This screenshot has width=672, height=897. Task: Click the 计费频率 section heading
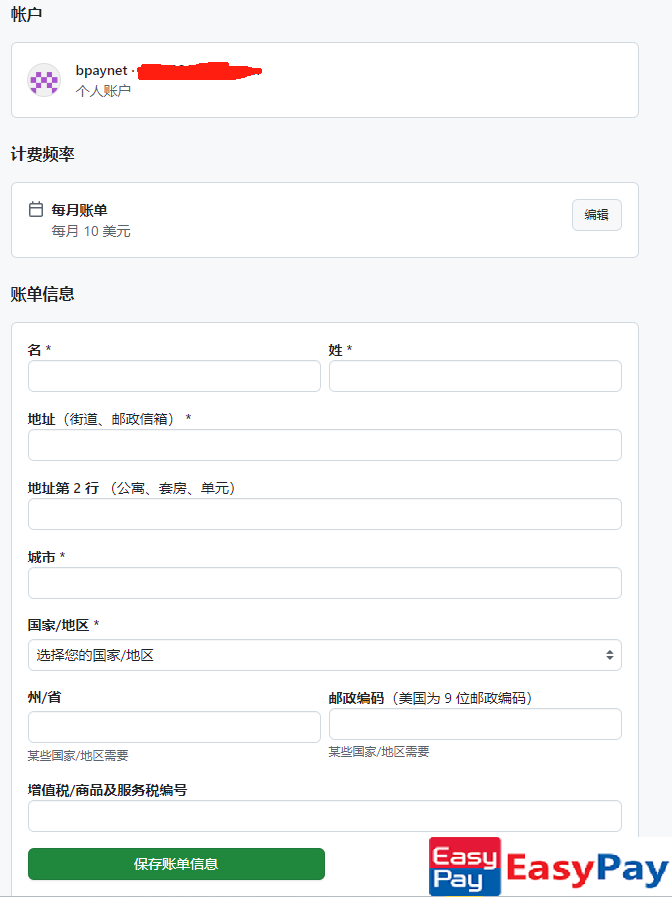tap(42, 154)
